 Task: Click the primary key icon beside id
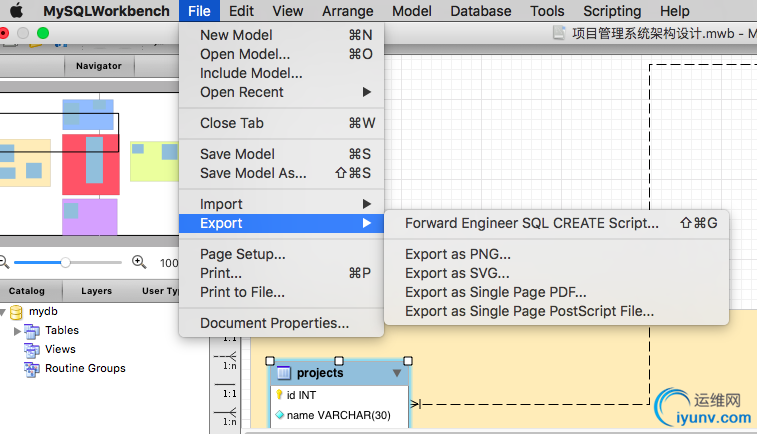coord(279,394)
